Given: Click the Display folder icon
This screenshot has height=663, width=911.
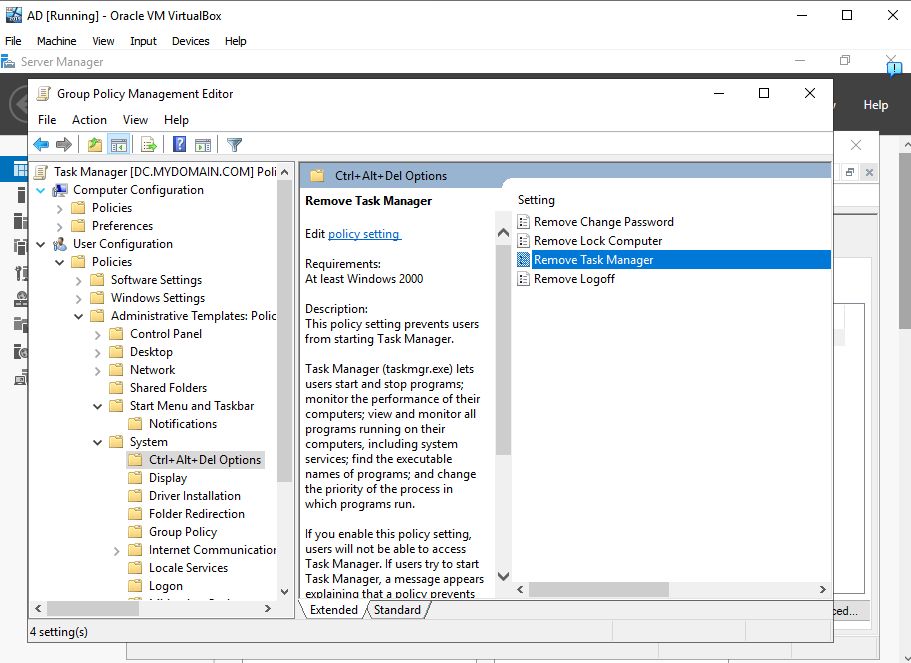Looking at the screenshot, I should pos(135,478).
